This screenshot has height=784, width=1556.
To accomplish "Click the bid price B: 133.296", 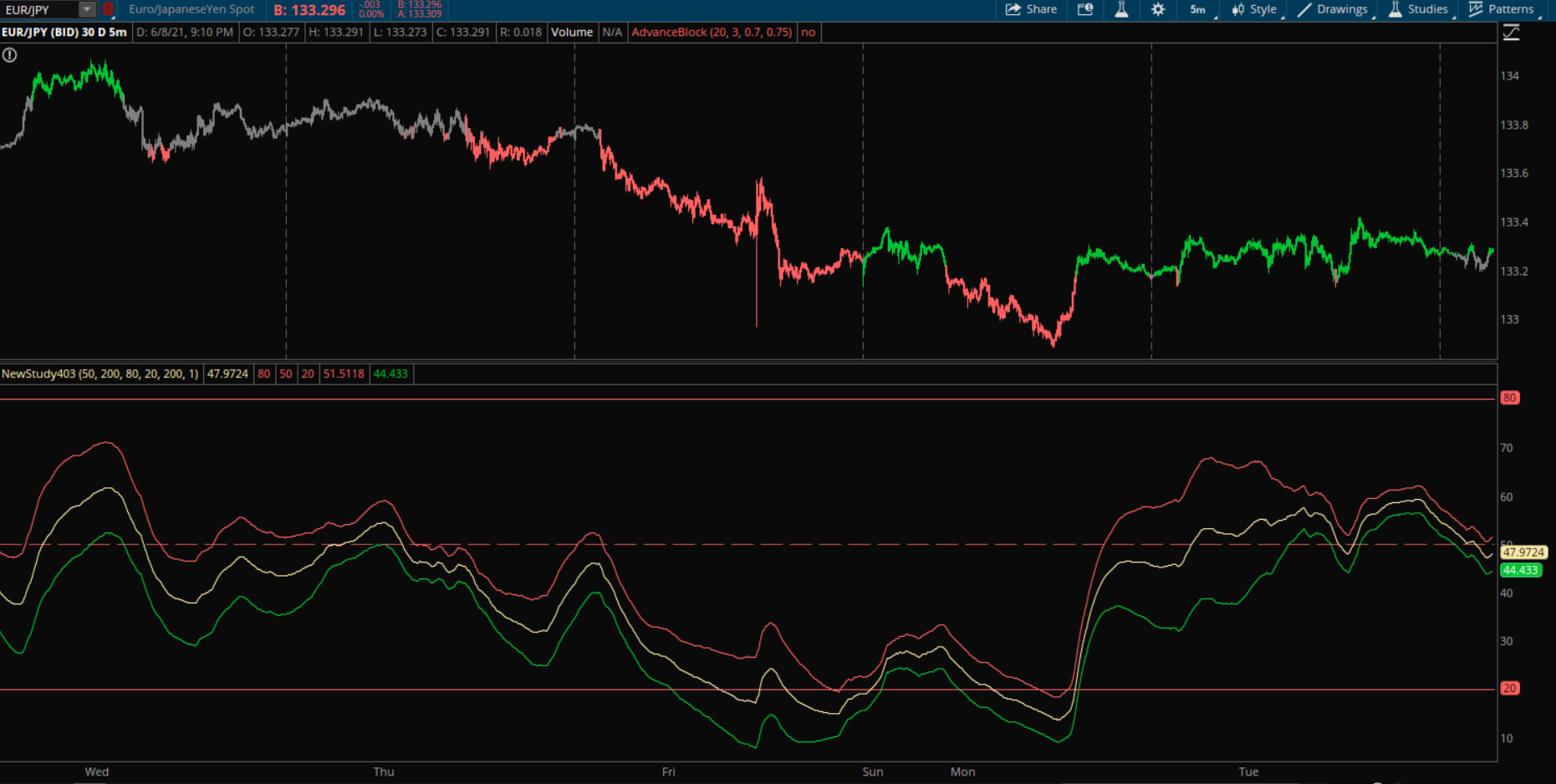I will (309, 10).
